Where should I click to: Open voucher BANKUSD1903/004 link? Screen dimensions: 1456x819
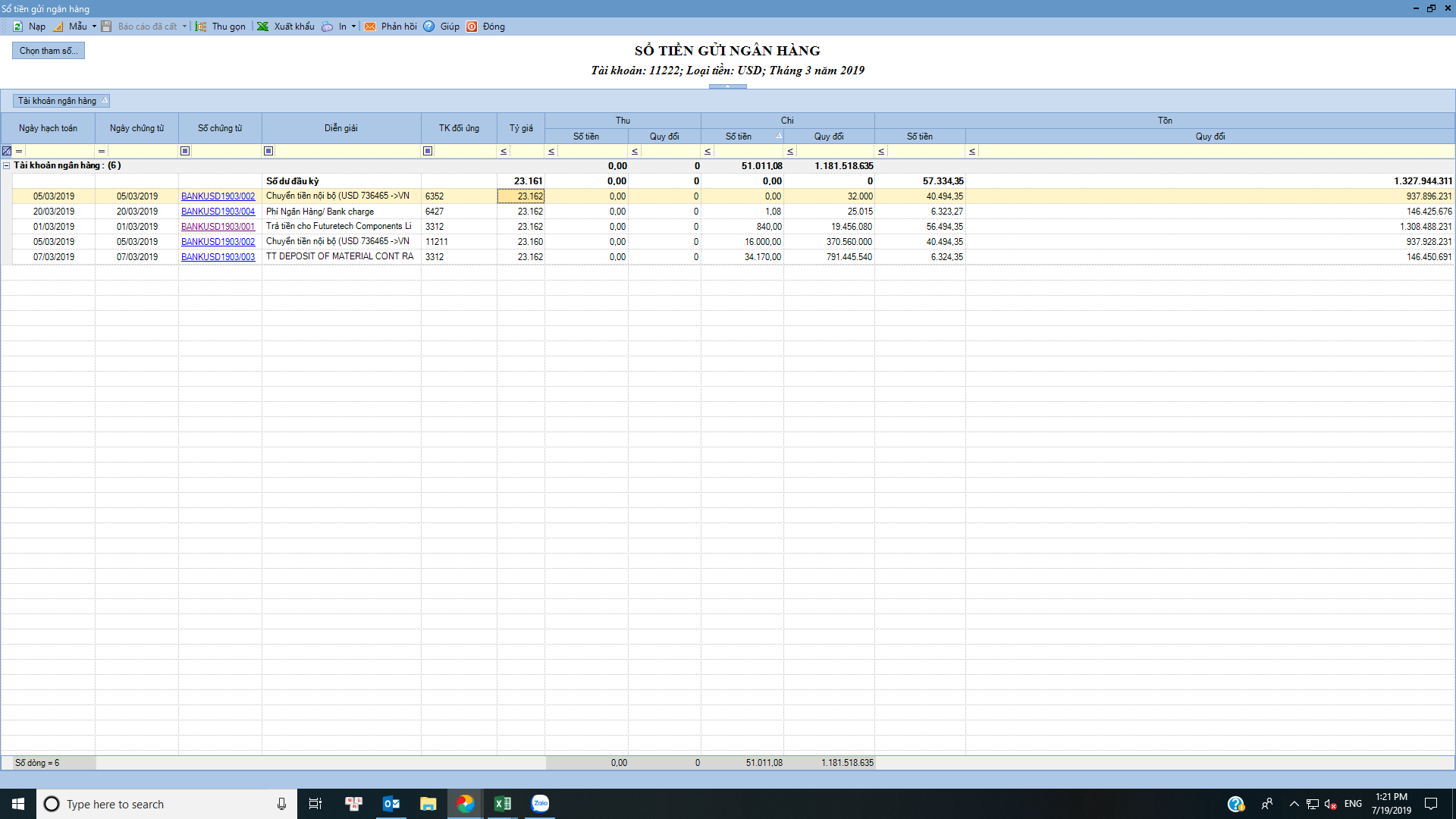[218, 212]
